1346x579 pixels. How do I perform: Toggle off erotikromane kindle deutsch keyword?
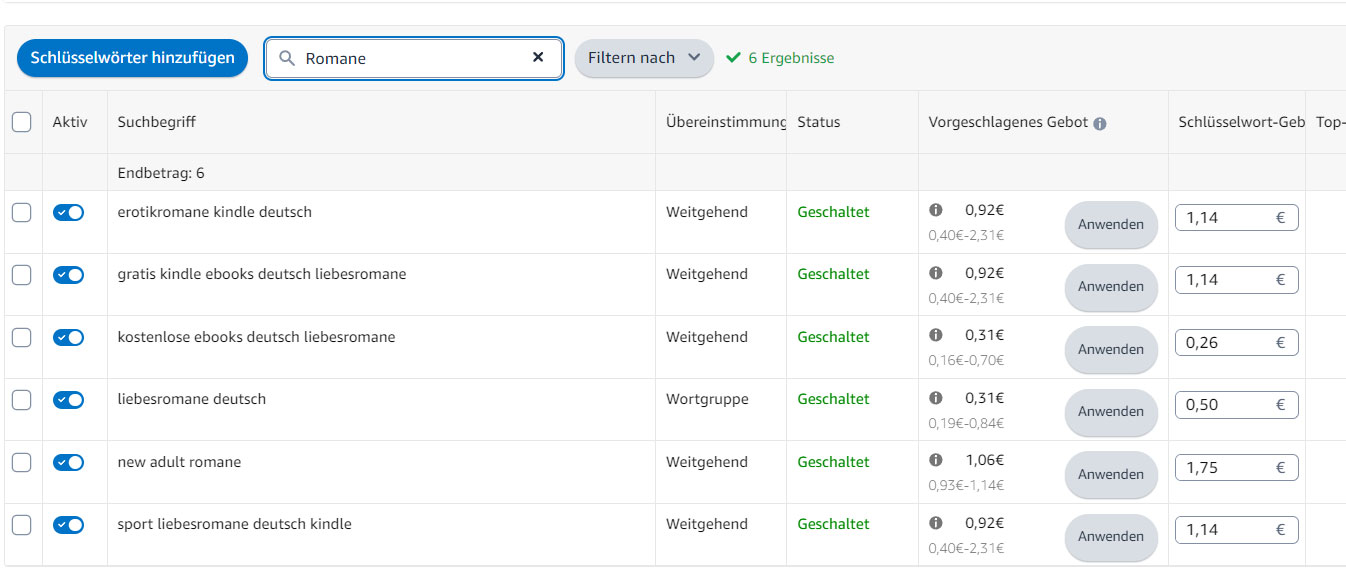point(68,212)
